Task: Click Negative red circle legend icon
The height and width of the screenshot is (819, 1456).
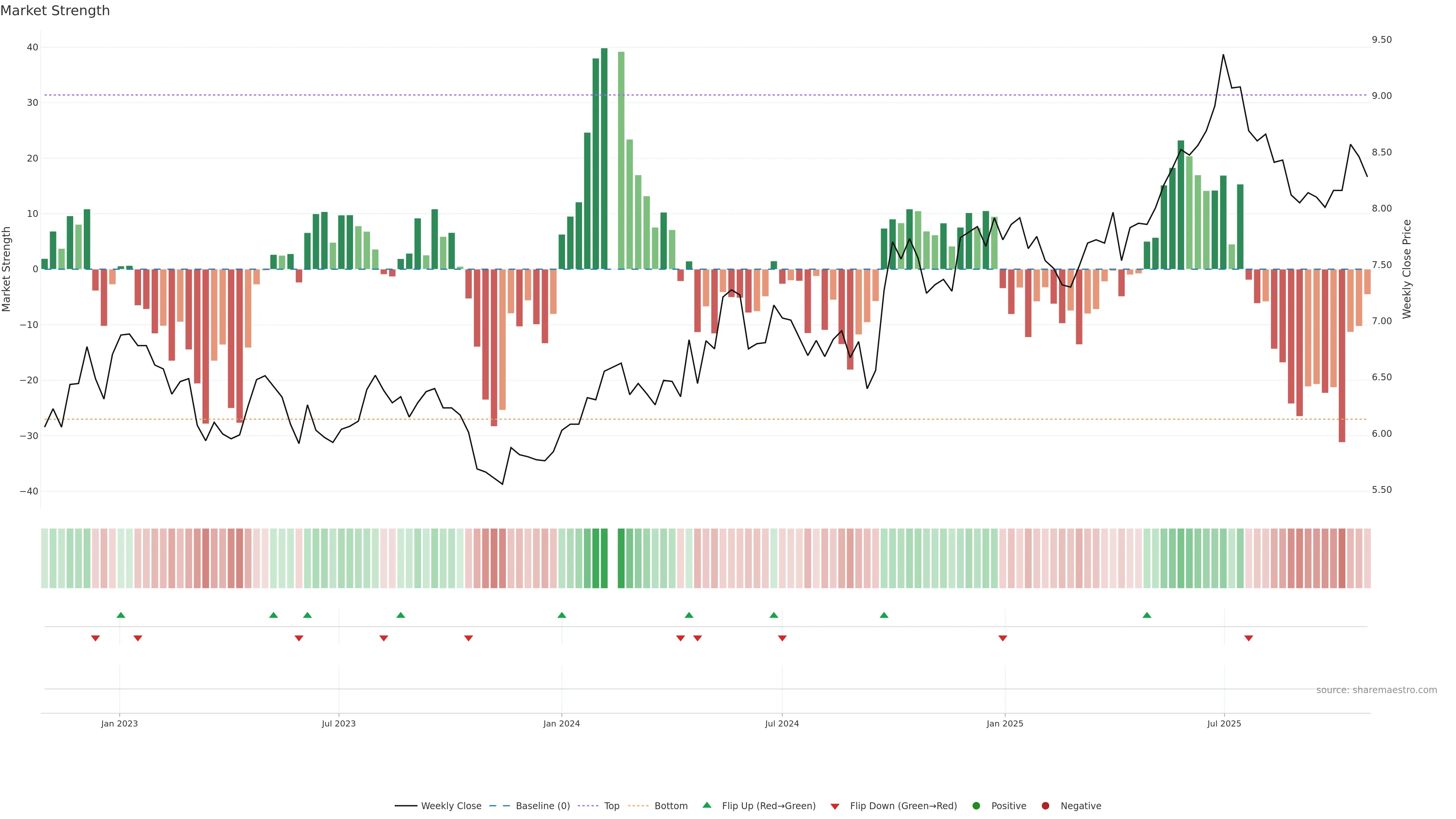Action: coord(1045,806)
